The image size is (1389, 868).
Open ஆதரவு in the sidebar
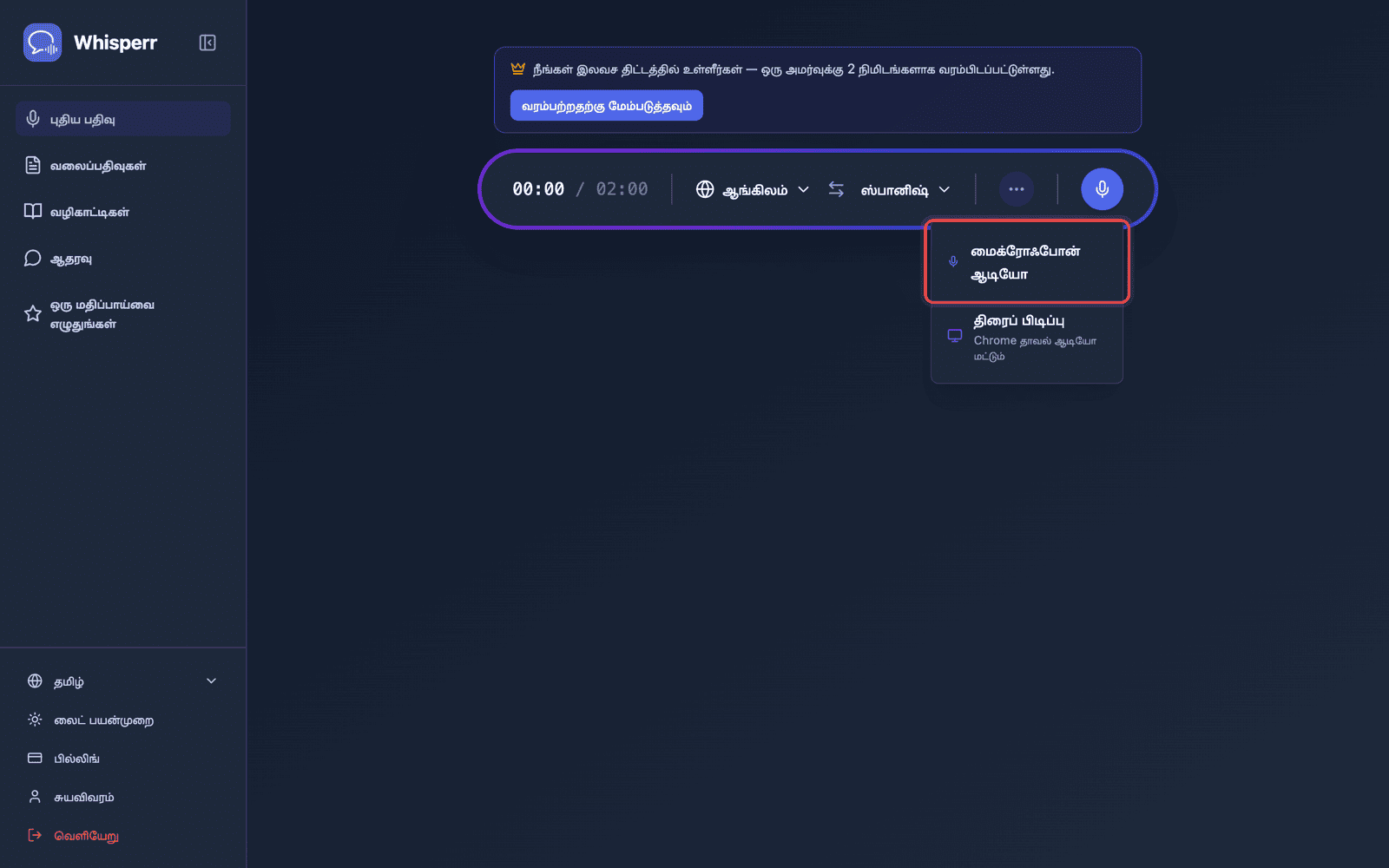122,258
